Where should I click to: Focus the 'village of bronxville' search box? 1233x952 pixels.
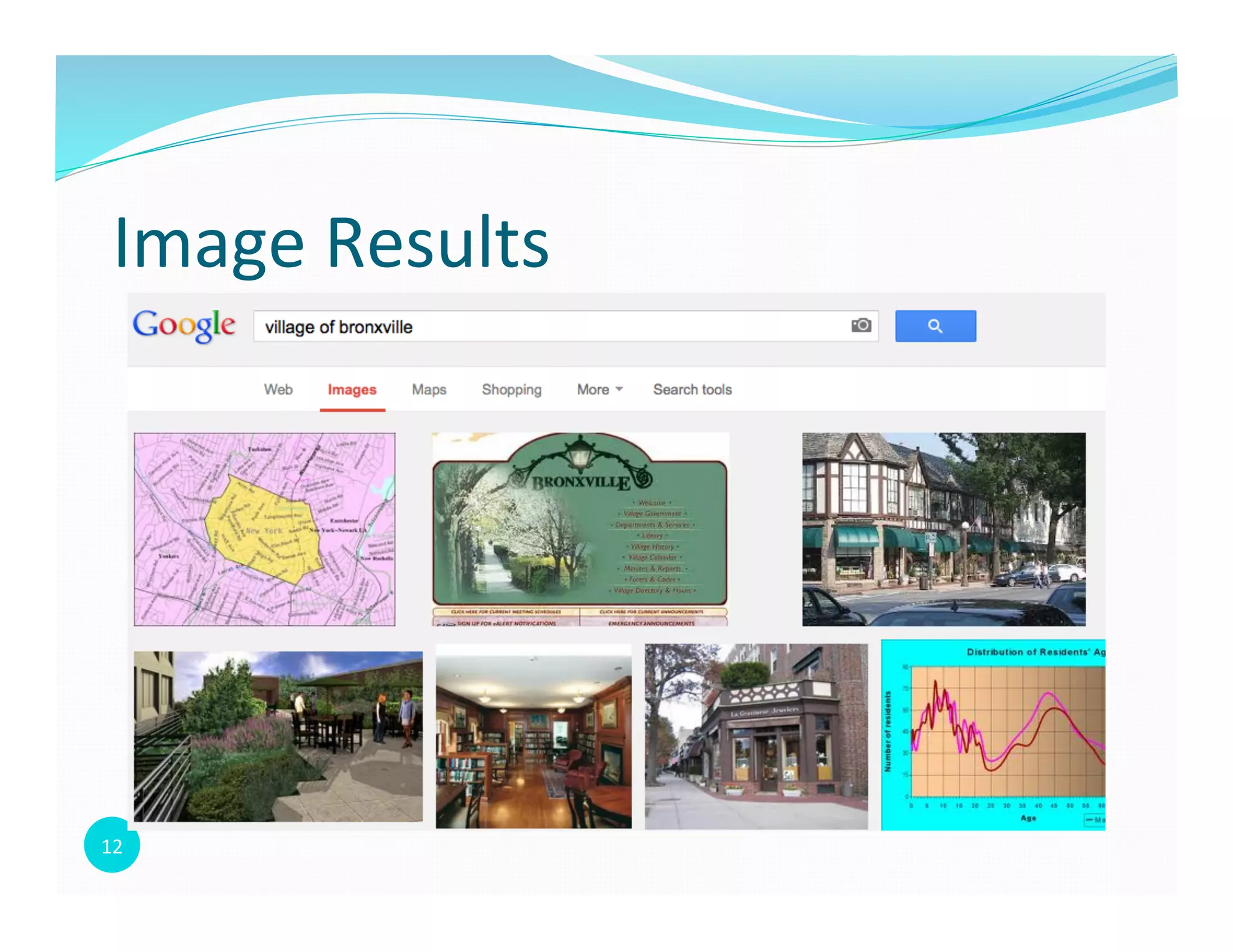pos(566,326)
